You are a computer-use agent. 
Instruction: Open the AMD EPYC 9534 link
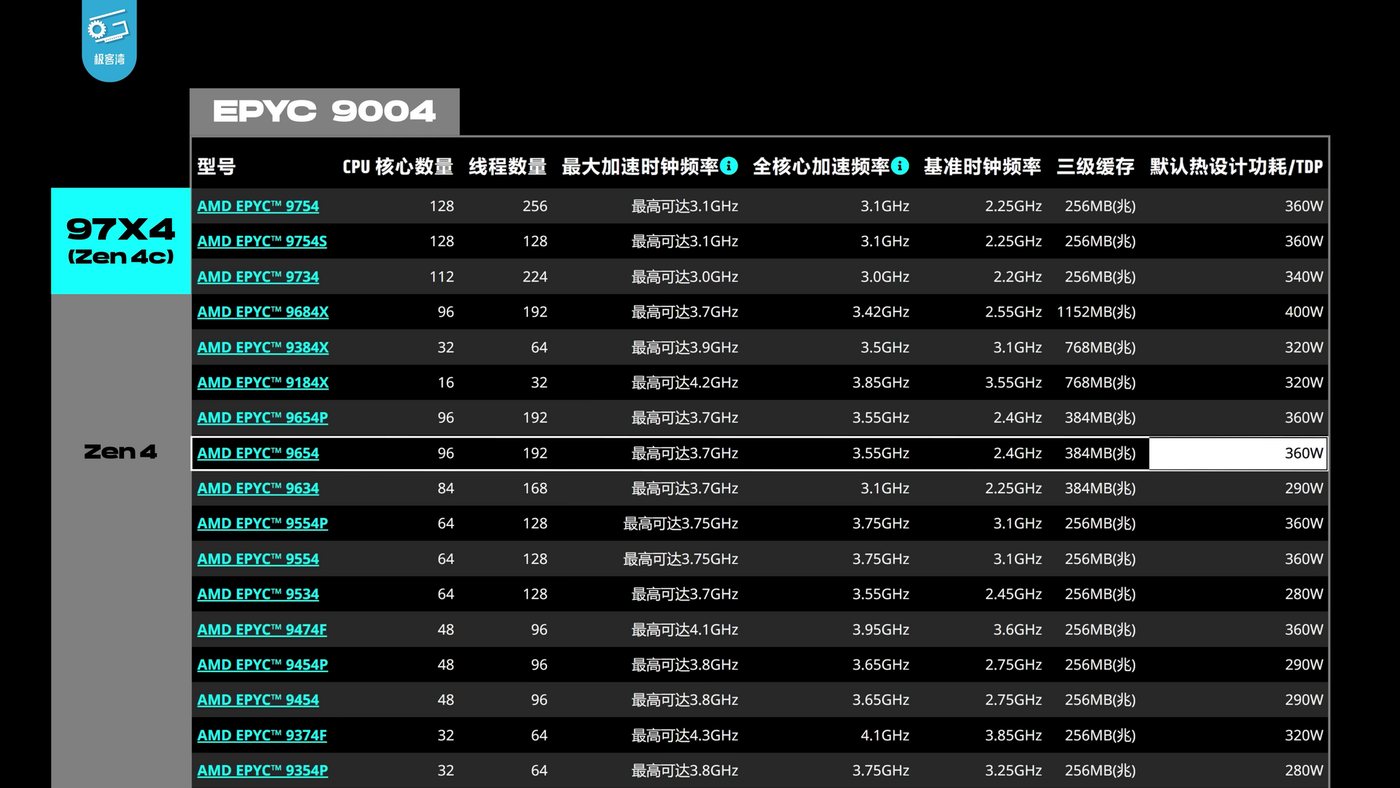258,594
